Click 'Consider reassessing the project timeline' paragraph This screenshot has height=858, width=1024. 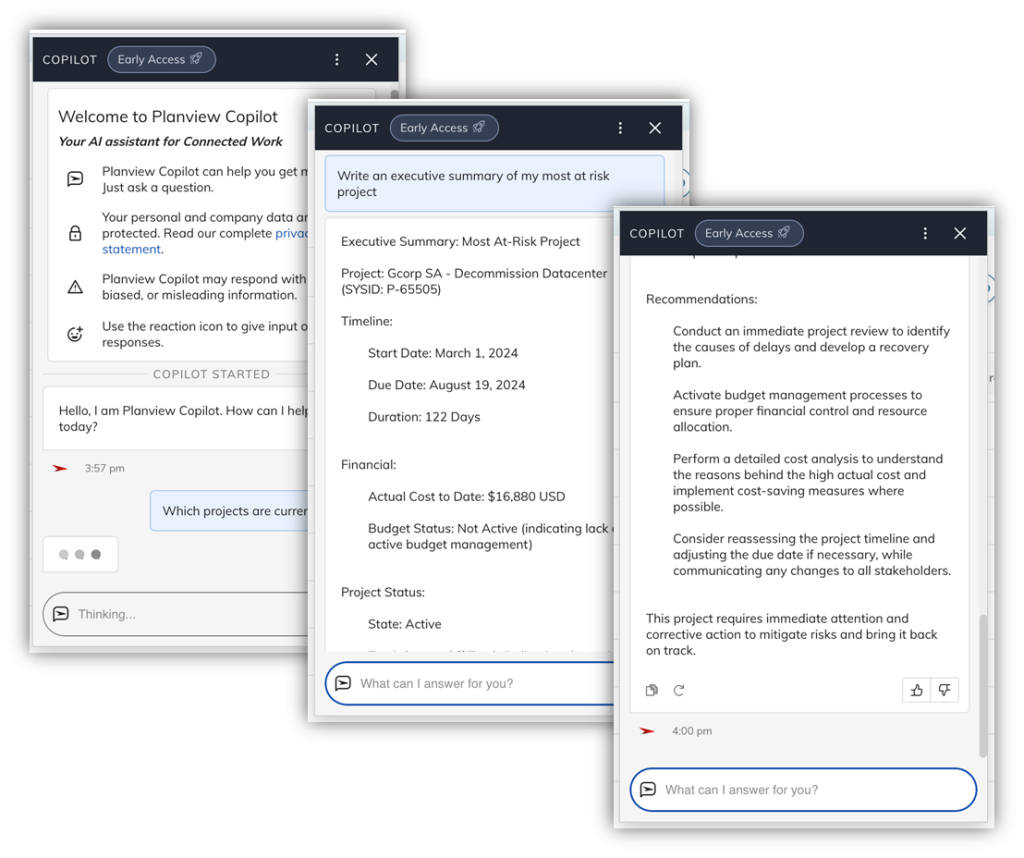pos(812,554)
